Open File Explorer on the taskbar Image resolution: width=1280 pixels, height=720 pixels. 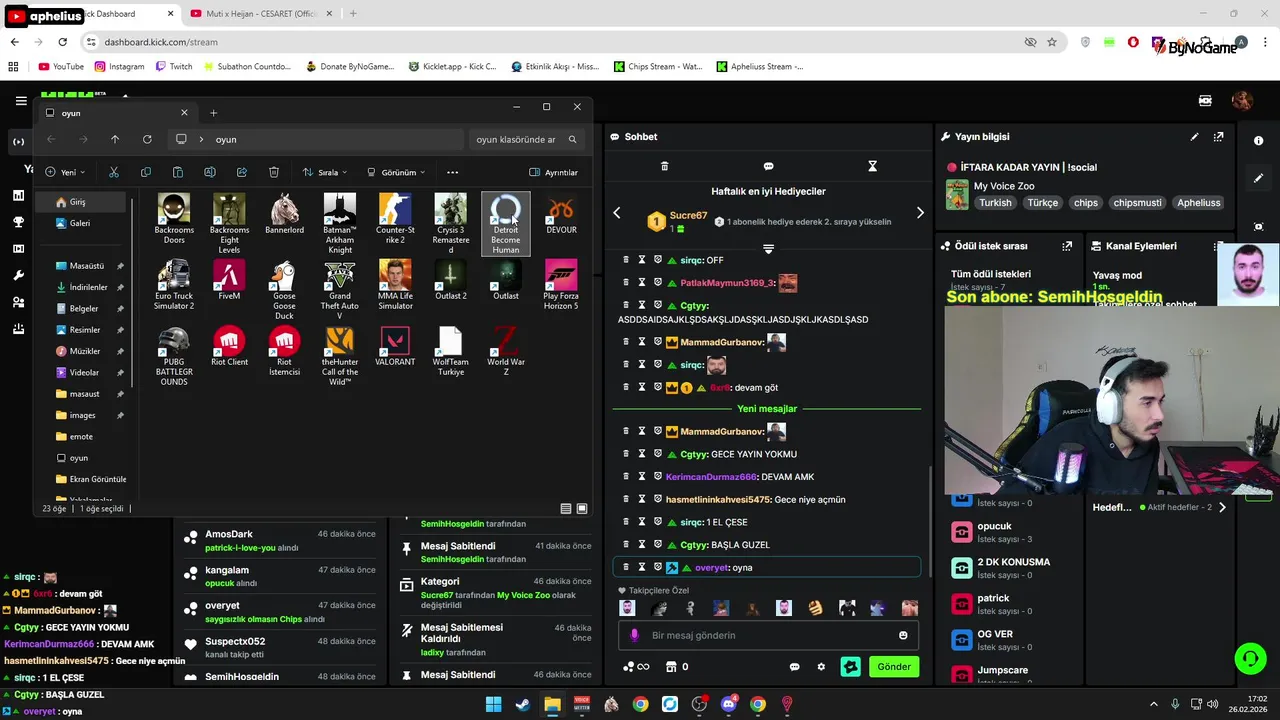(552, 704)
